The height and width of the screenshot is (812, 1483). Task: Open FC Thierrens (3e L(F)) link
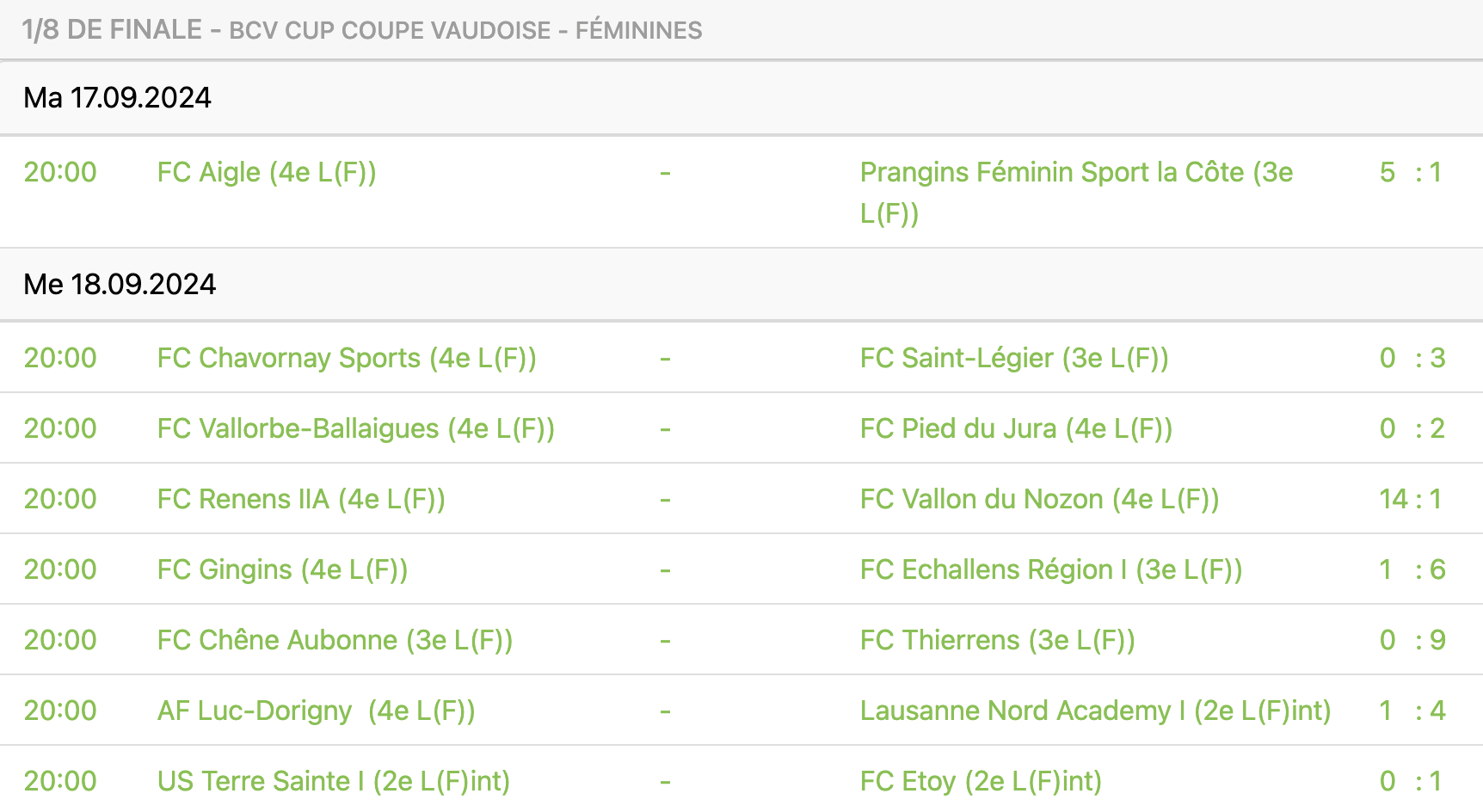pyautogui.click(x=998, y=640)
